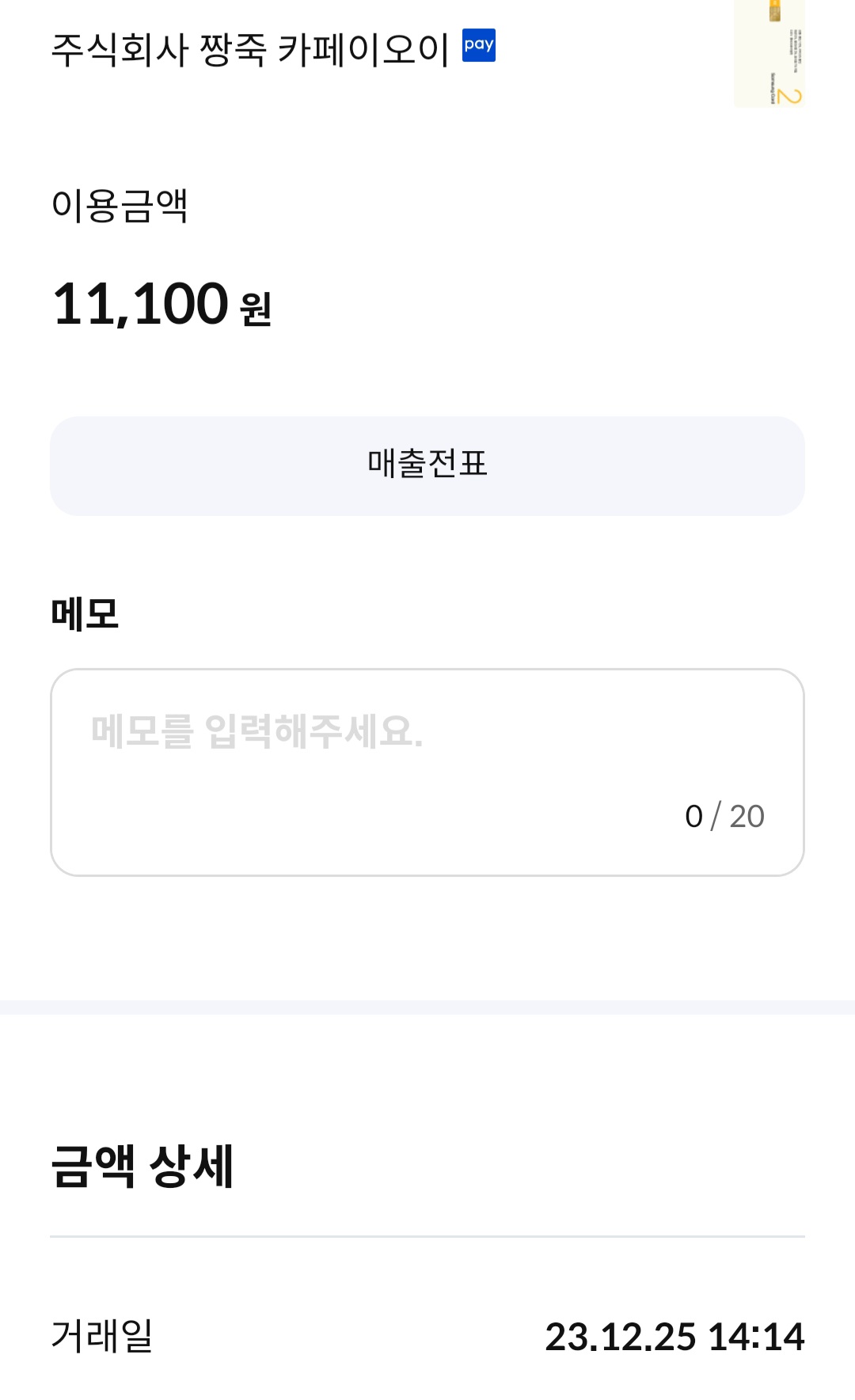Image resolution: width=855 pixels, height=1400 pixels.
Task: Click the 메모를 입력해주세요 placeholder text
Action: click(x=257, y=730)
